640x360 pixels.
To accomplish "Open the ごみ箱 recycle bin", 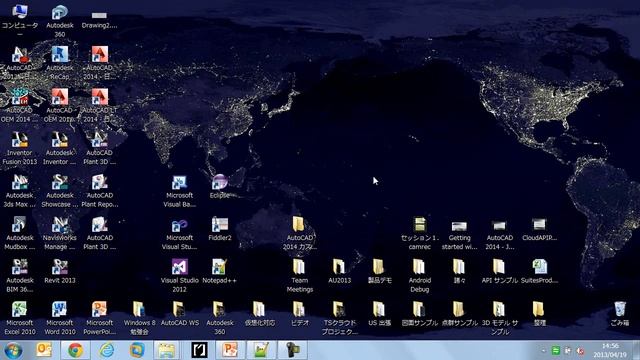I will [x=620, y=313].
